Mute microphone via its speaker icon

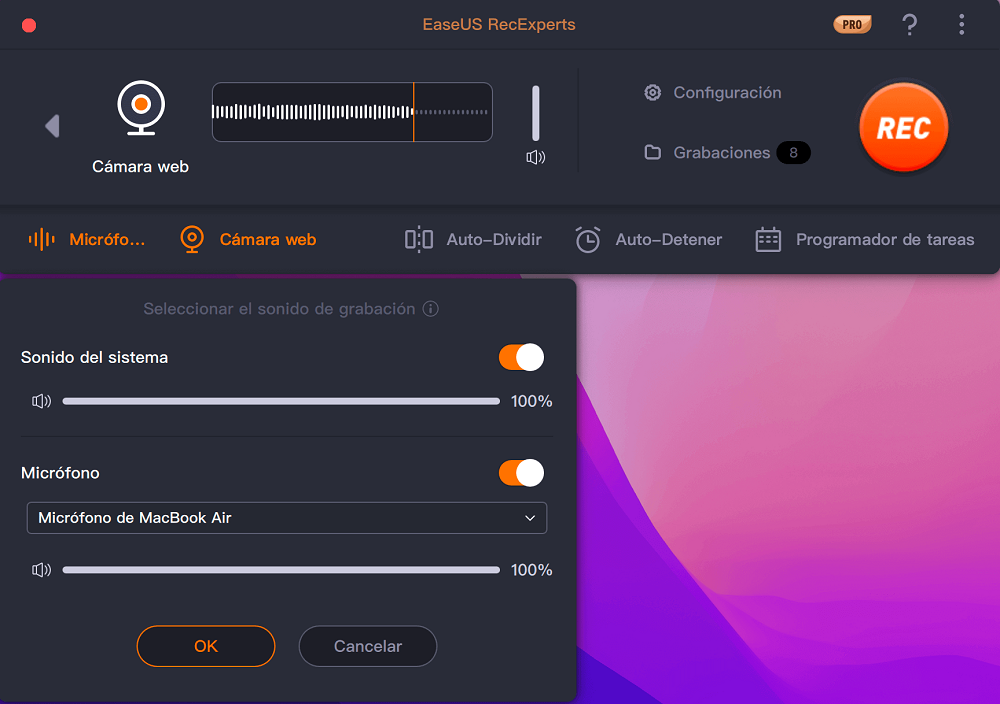click(41, 569)
